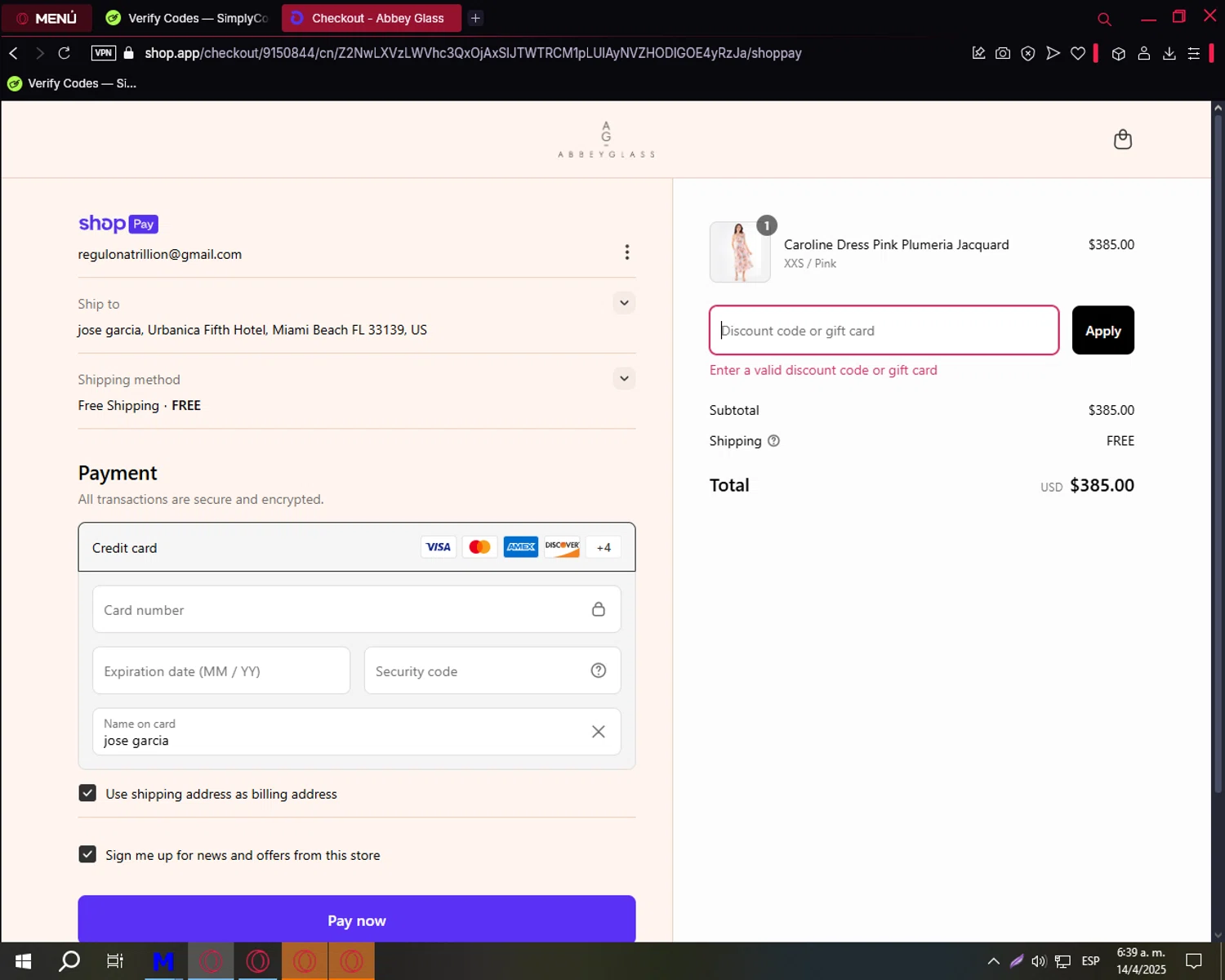Click the Caroline Dress product thumbnail
Image resolution: width=1225 pixels, height=980 pixels.
coord(740,252)
